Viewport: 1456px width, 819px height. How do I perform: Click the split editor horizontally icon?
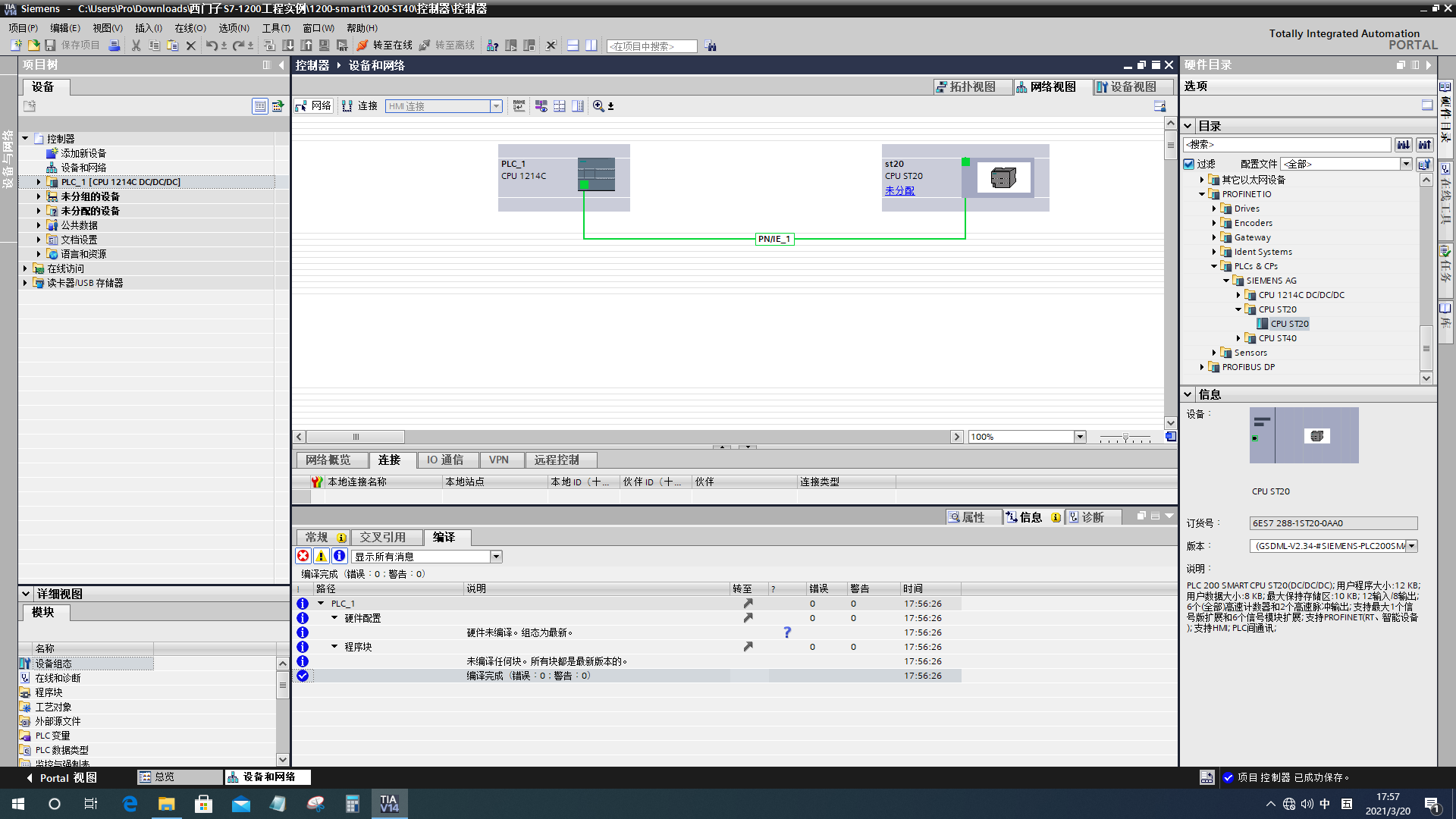pos(573,45)
